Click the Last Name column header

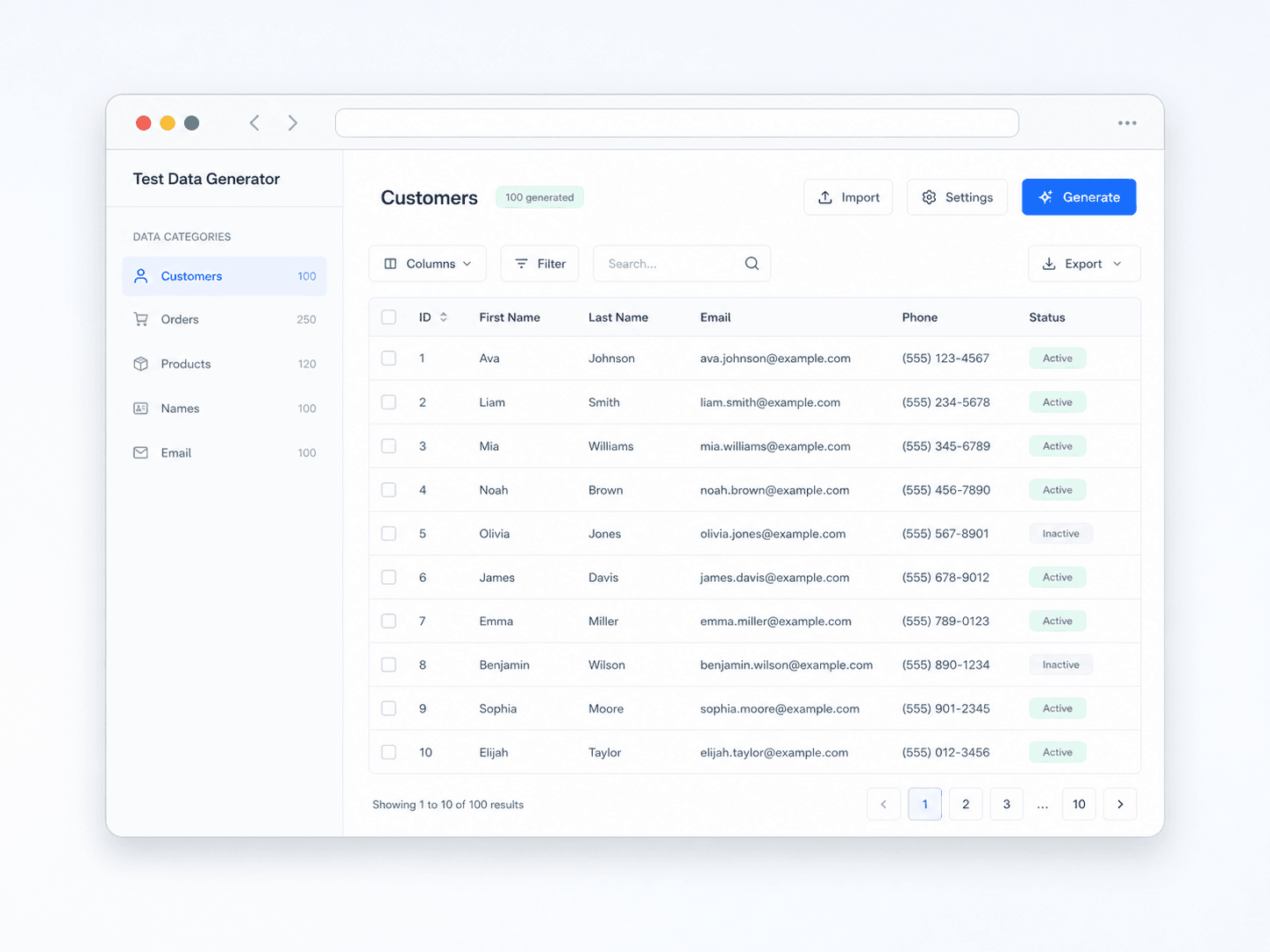pos(618,317)
